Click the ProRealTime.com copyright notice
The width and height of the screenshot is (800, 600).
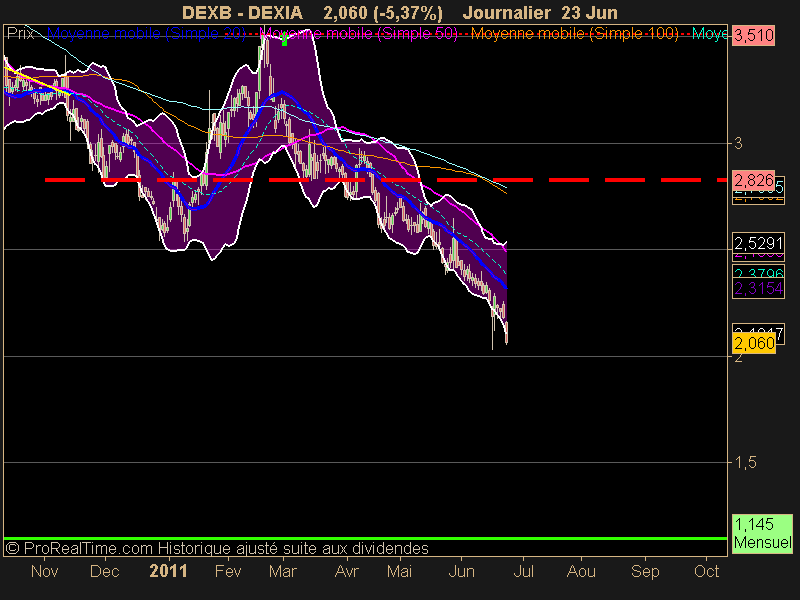click(217, 548)
